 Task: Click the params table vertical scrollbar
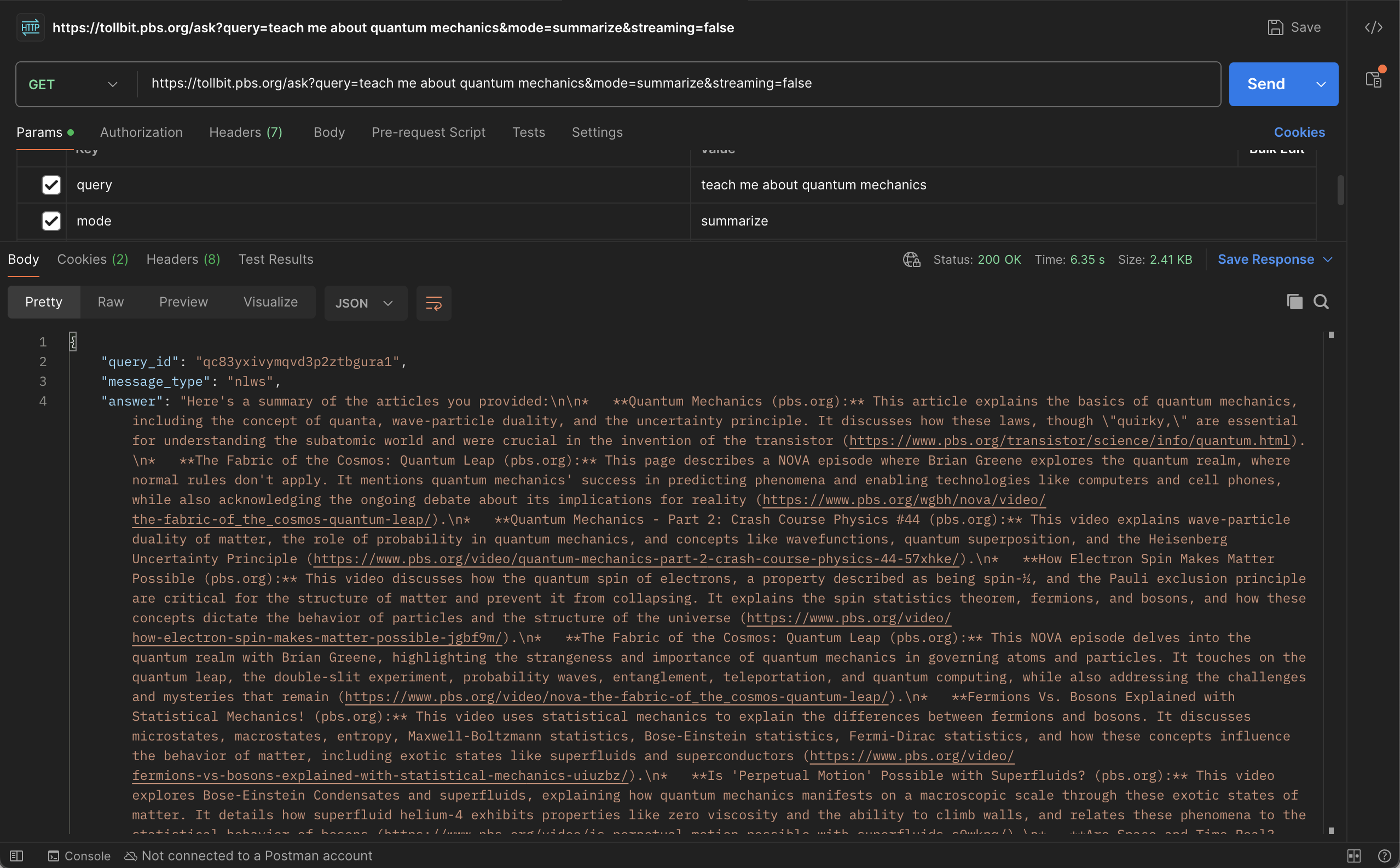[x=1340, y=190]
